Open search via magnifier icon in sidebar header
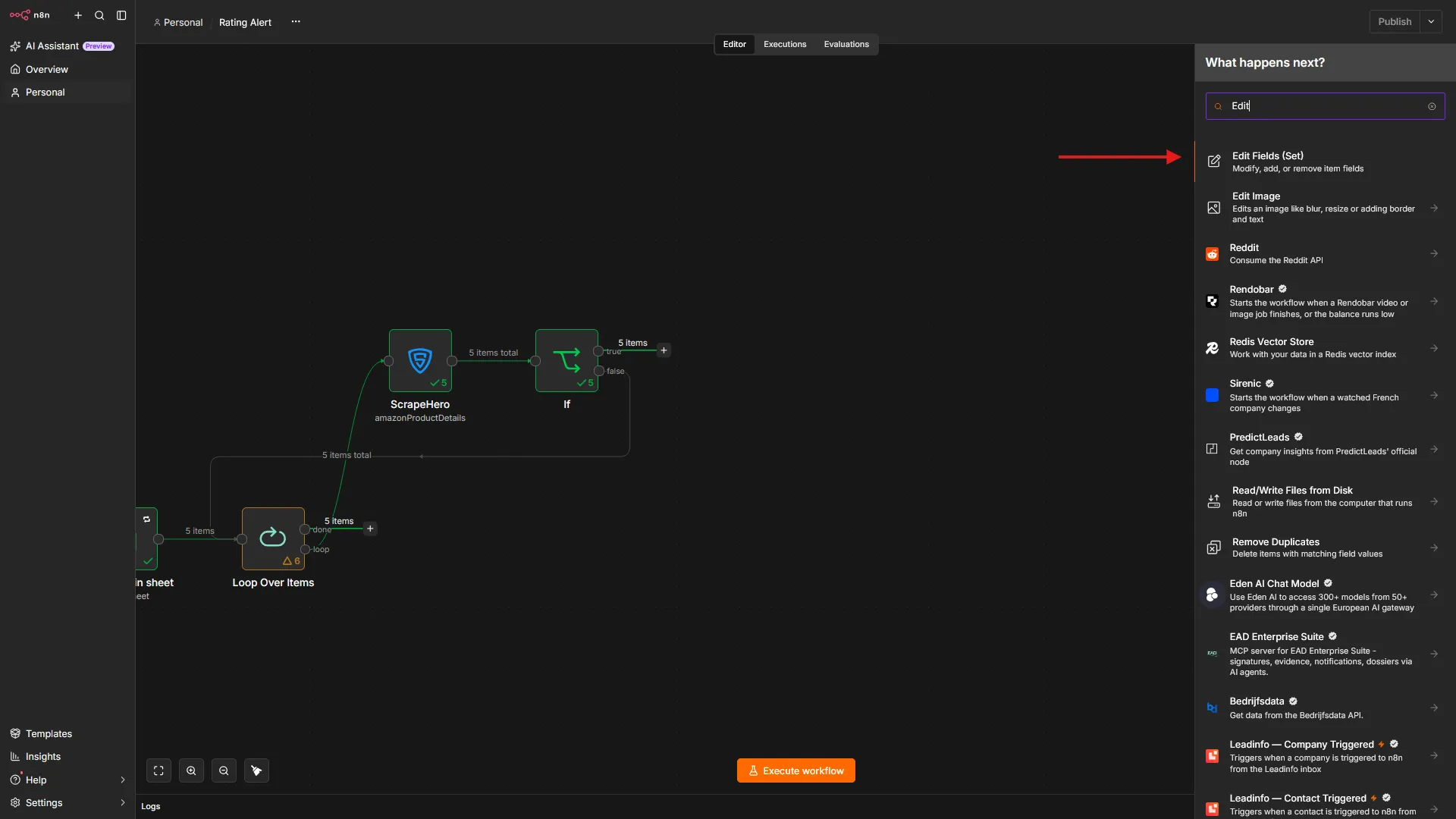 tap(99, 15)
